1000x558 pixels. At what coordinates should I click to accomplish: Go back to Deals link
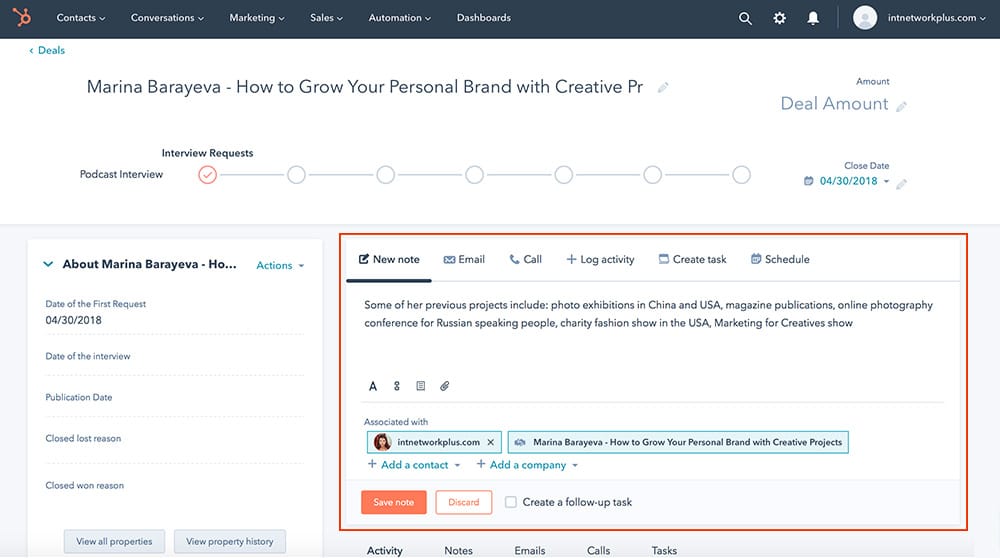click(47, 50)
